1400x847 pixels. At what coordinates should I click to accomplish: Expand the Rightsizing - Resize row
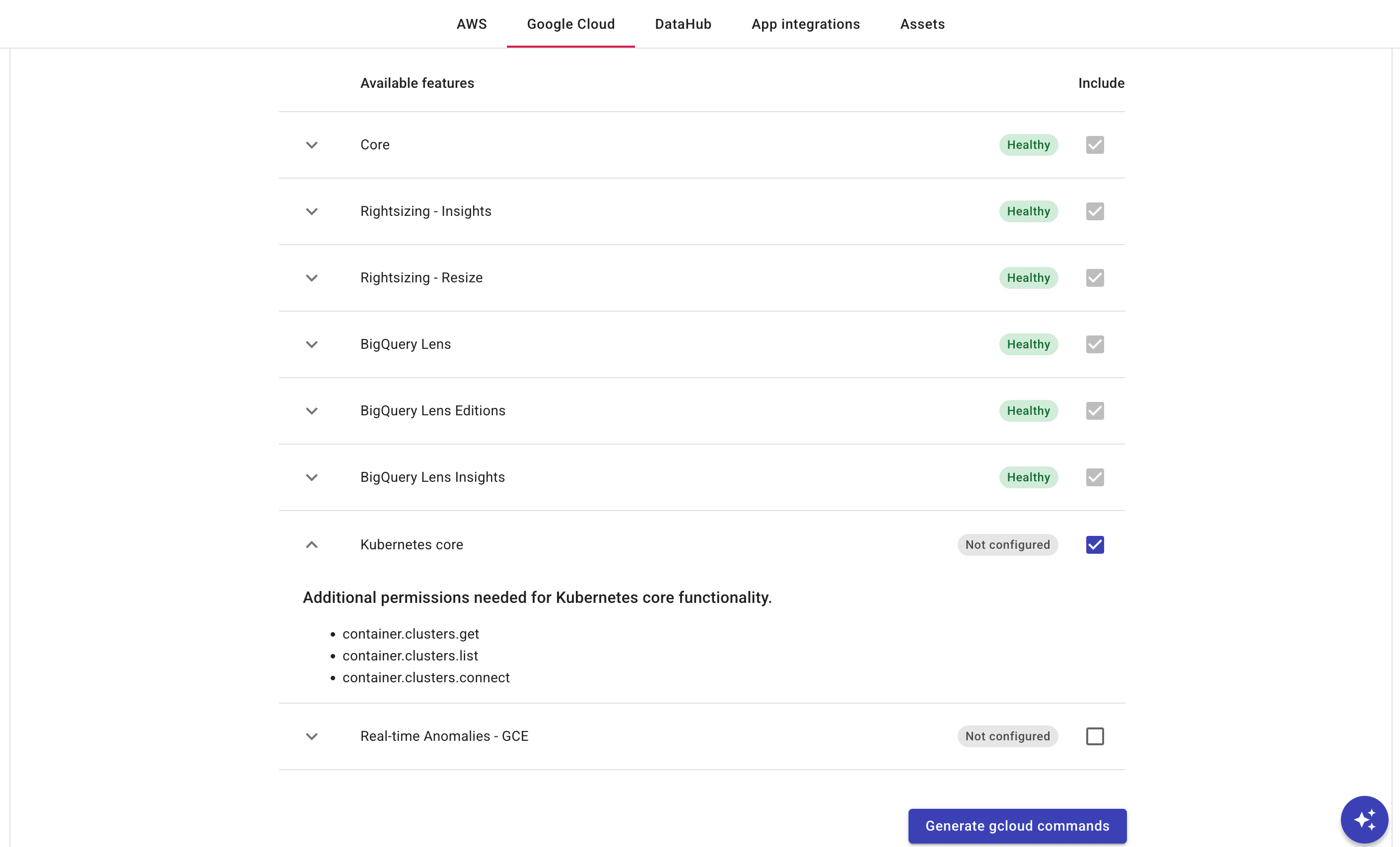tap(311, 277)
